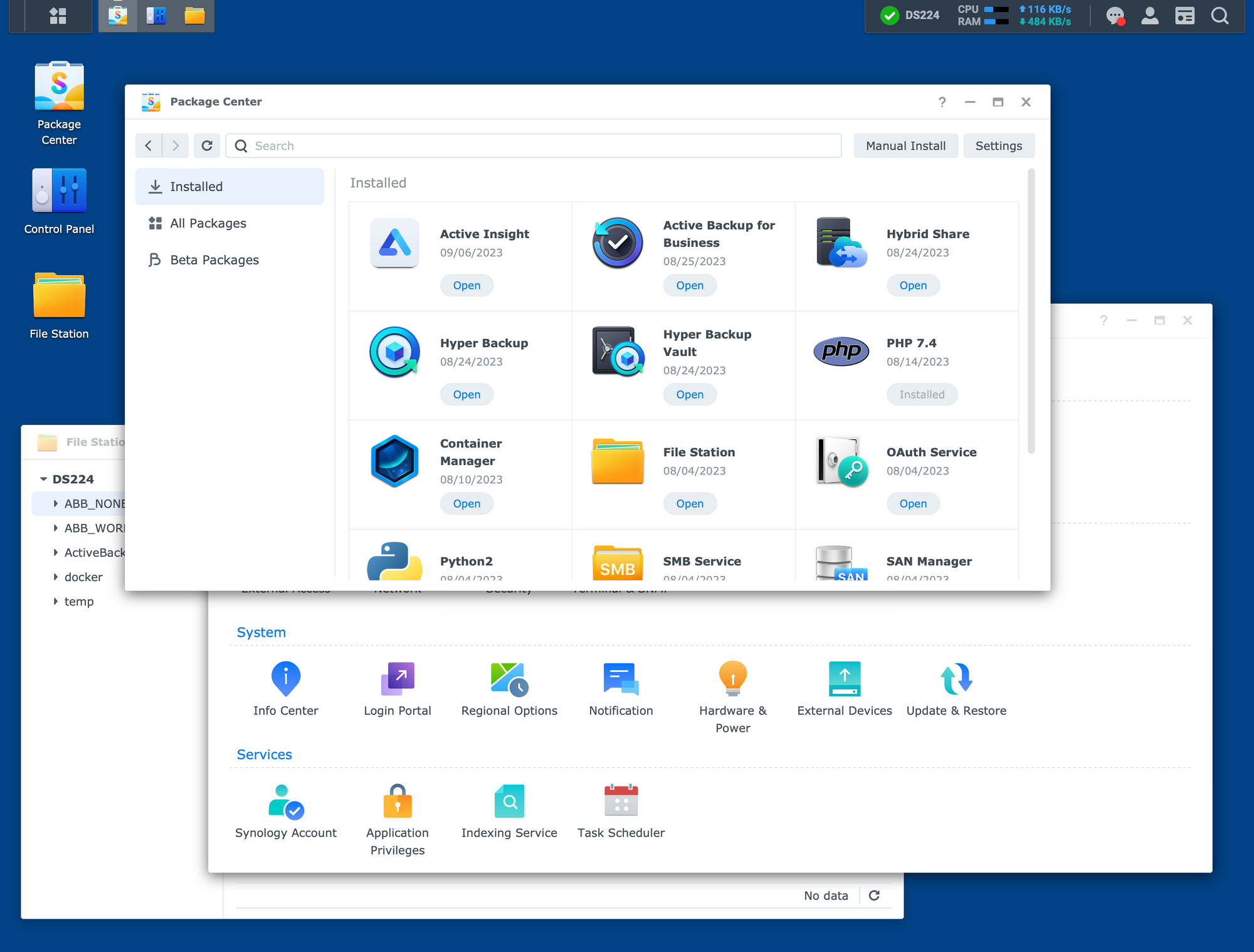Open External Devices in Control Panel
The image size is (1254, 952).
(845, 689)
